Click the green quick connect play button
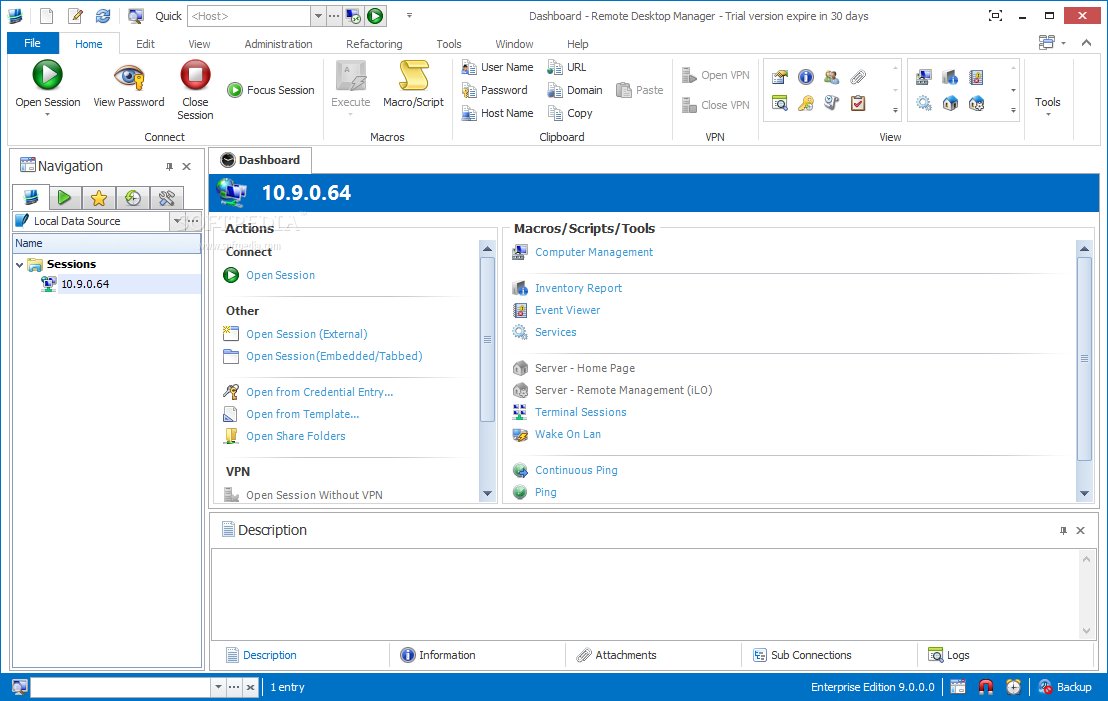This screenshot has height=701, width=1108. pos(375,16)
